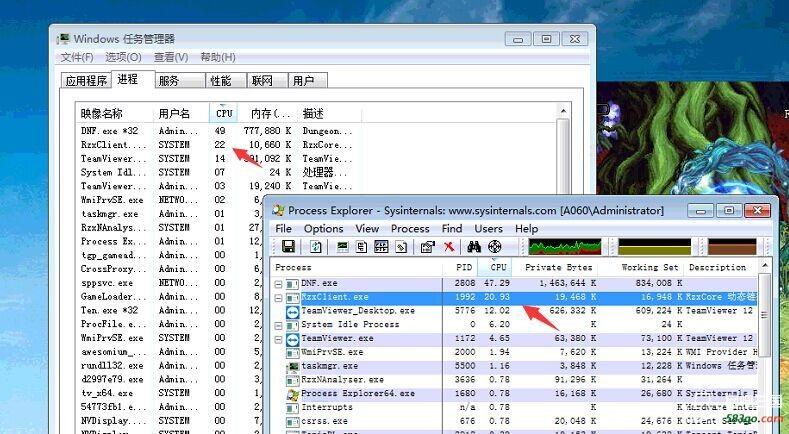Toggle the Show Process Tree toolbar icon

pos(361,247)
